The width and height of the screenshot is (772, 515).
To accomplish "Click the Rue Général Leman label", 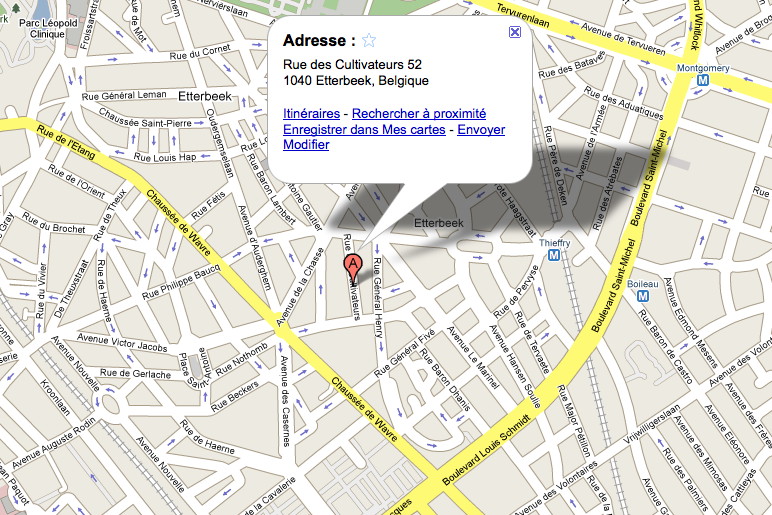I will [124, 96].
